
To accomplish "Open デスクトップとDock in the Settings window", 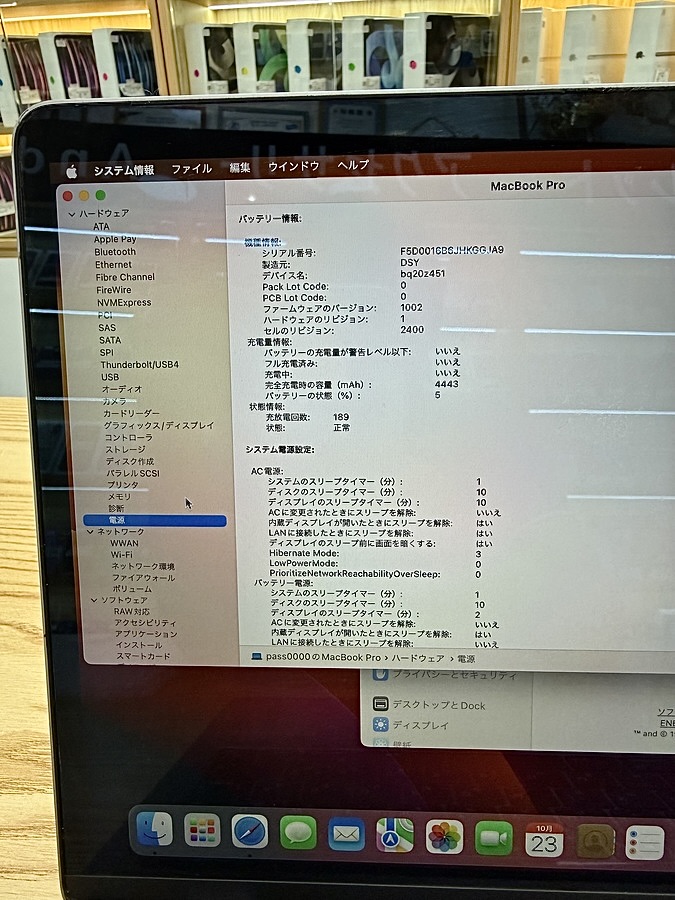I will pyautogui.click(x=429, y=705).
